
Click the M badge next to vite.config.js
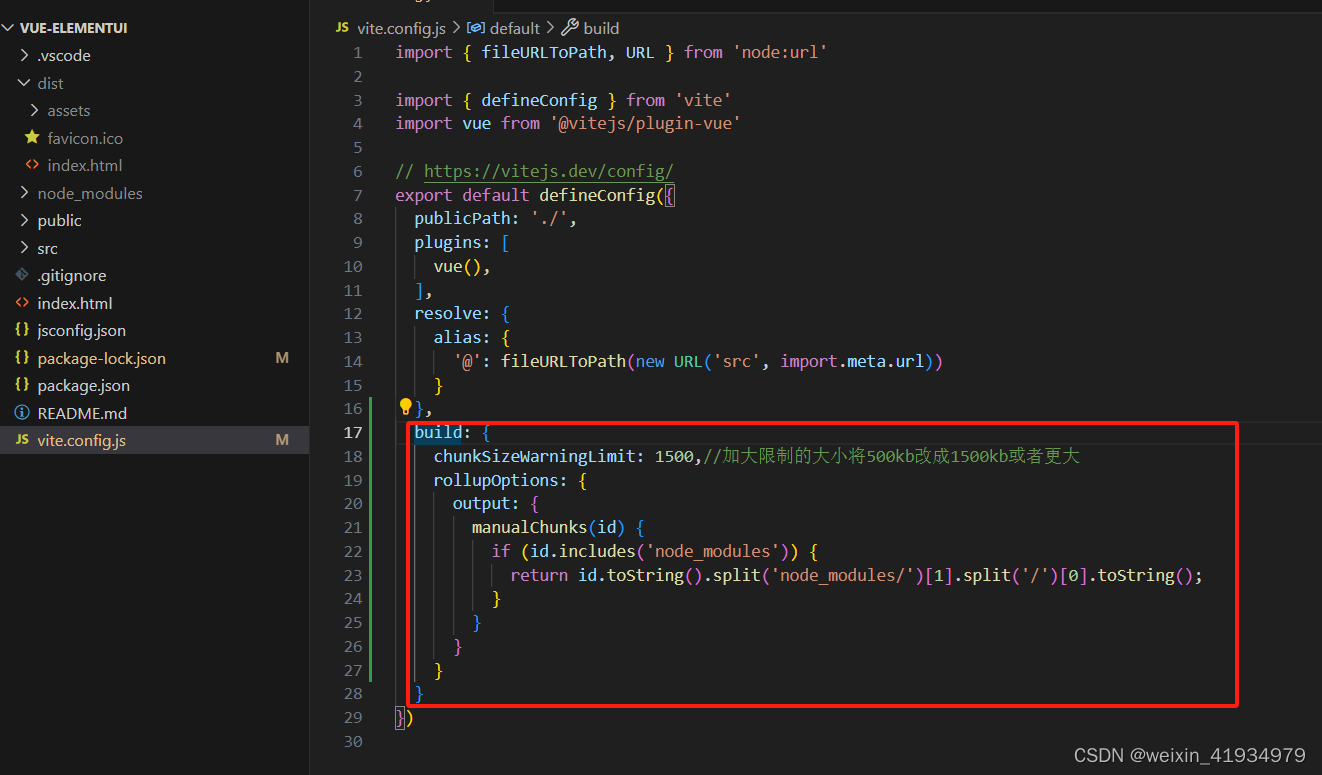[281, 440]
